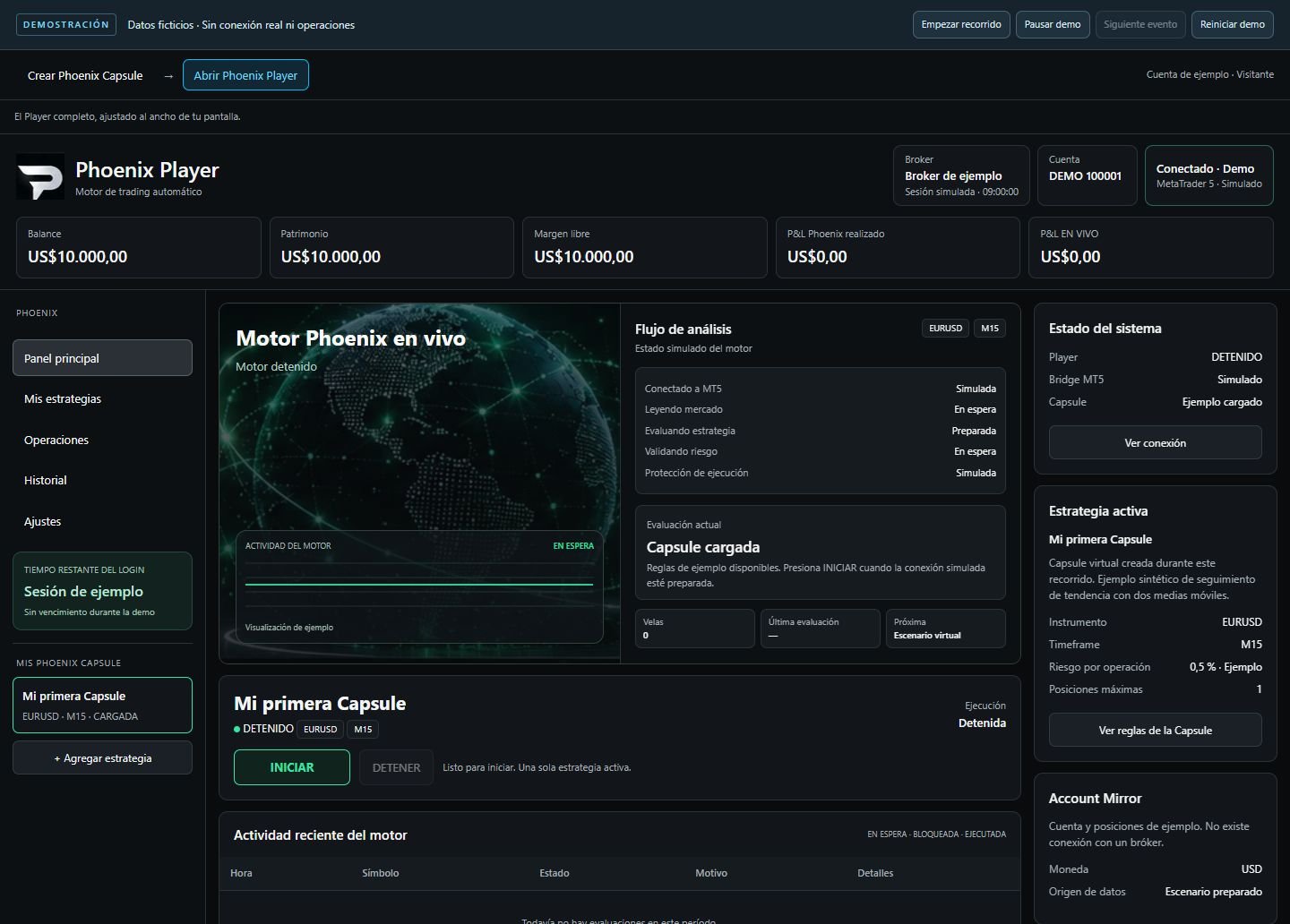This screenshot has height=924, width=1290.
Task: Click the Capsule cargada evaluation card
Action: 821,552
